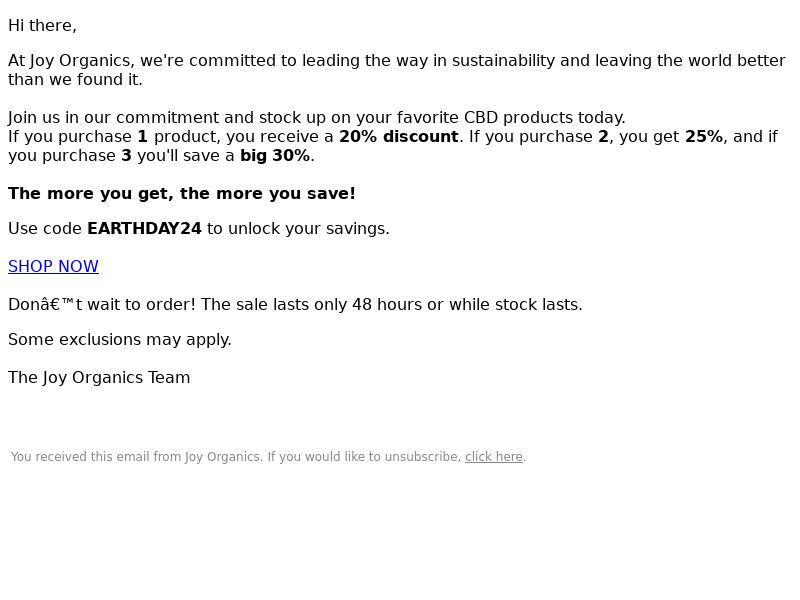Screen dimensions: 800x600
Task: Click 'Some exclusions may apply.' line
Action: click(120, 339)
